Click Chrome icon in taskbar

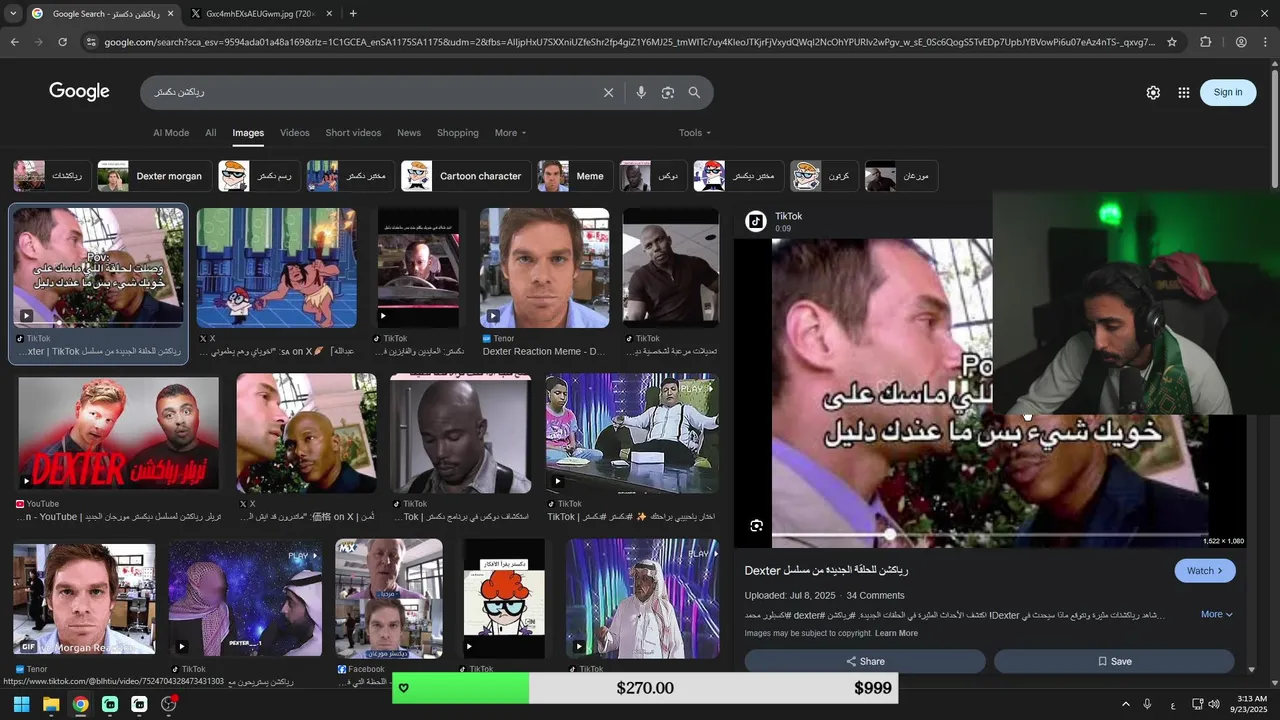tap(80, 704)
